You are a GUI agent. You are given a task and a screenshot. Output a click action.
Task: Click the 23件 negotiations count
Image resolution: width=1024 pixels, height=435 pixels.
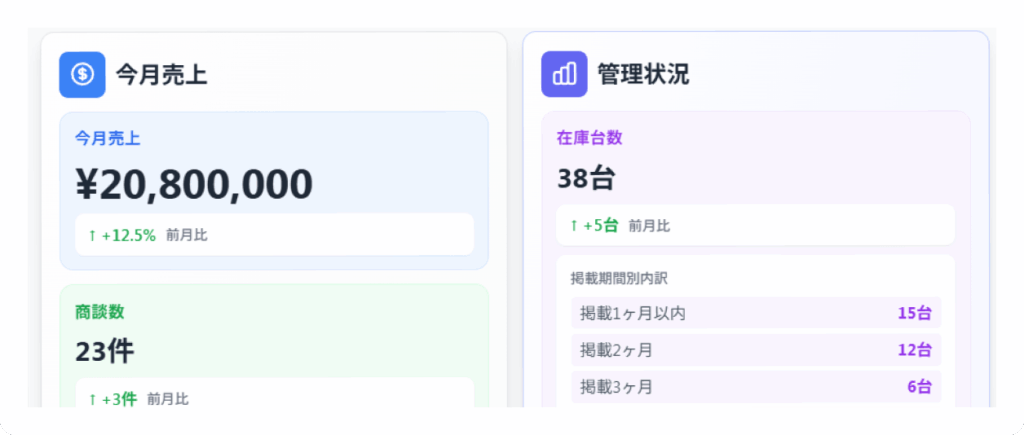(104, 351)
